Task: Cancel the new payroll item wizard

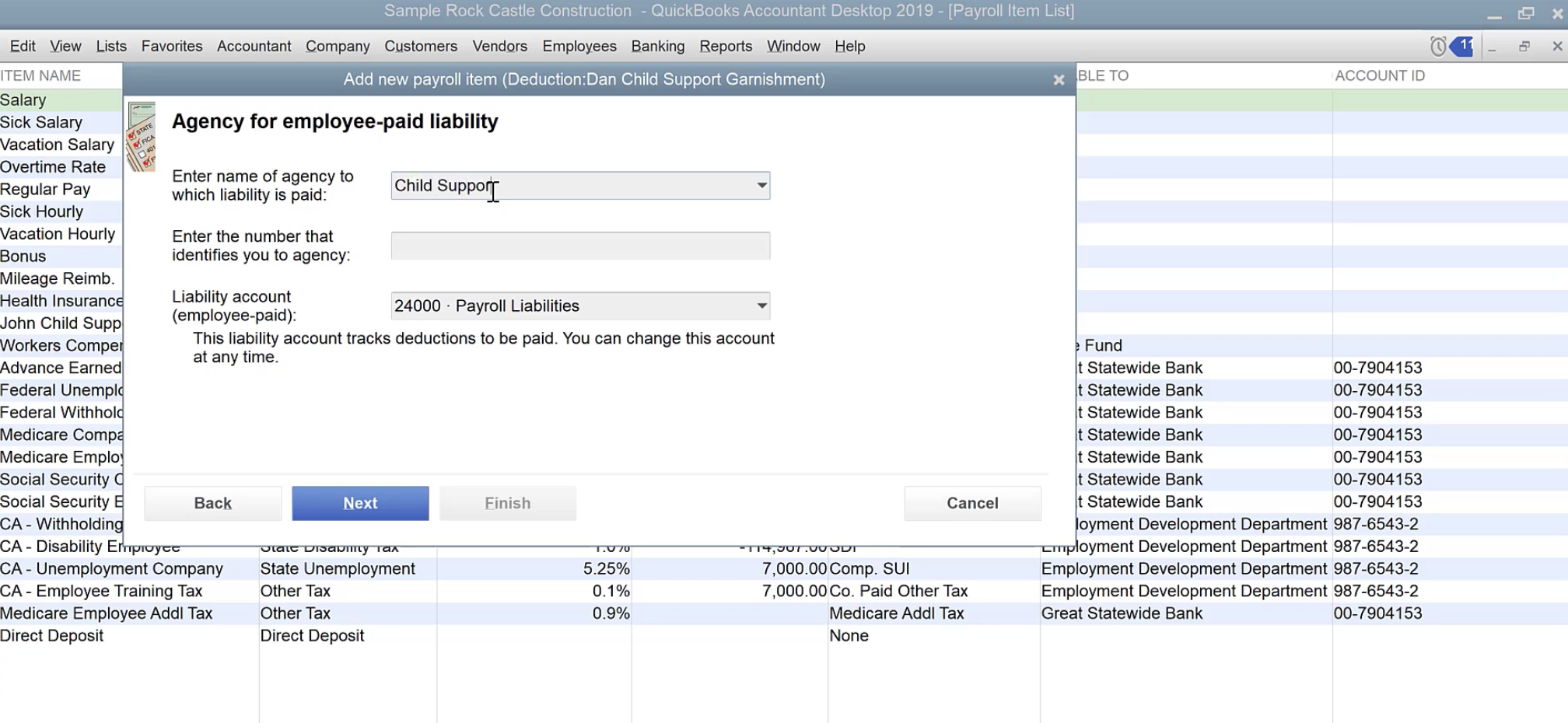Action: [x=971, y=503]
